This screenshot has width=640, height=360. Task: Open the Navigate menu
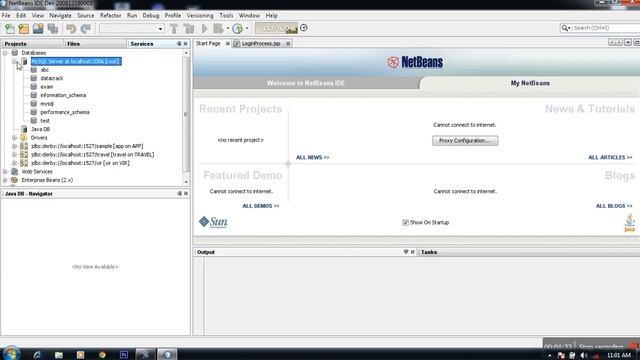(60, 16)
